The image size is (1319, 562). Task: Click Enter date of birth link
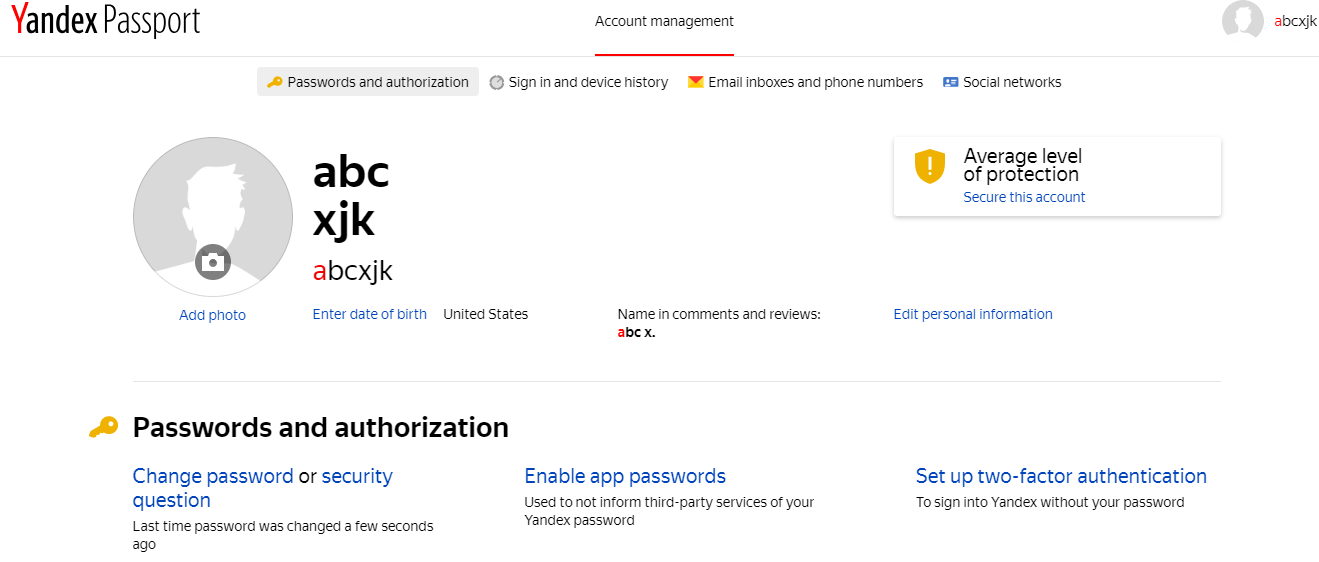(x=370, y=314)
